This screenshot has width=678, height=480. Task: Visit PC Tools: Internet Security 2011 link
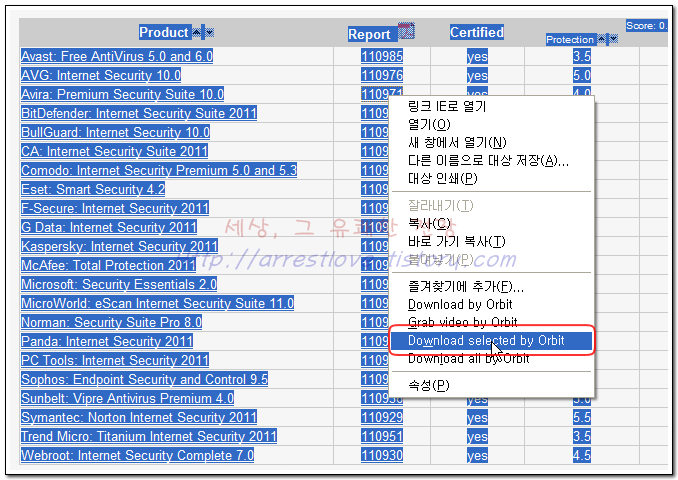point(115,360)
